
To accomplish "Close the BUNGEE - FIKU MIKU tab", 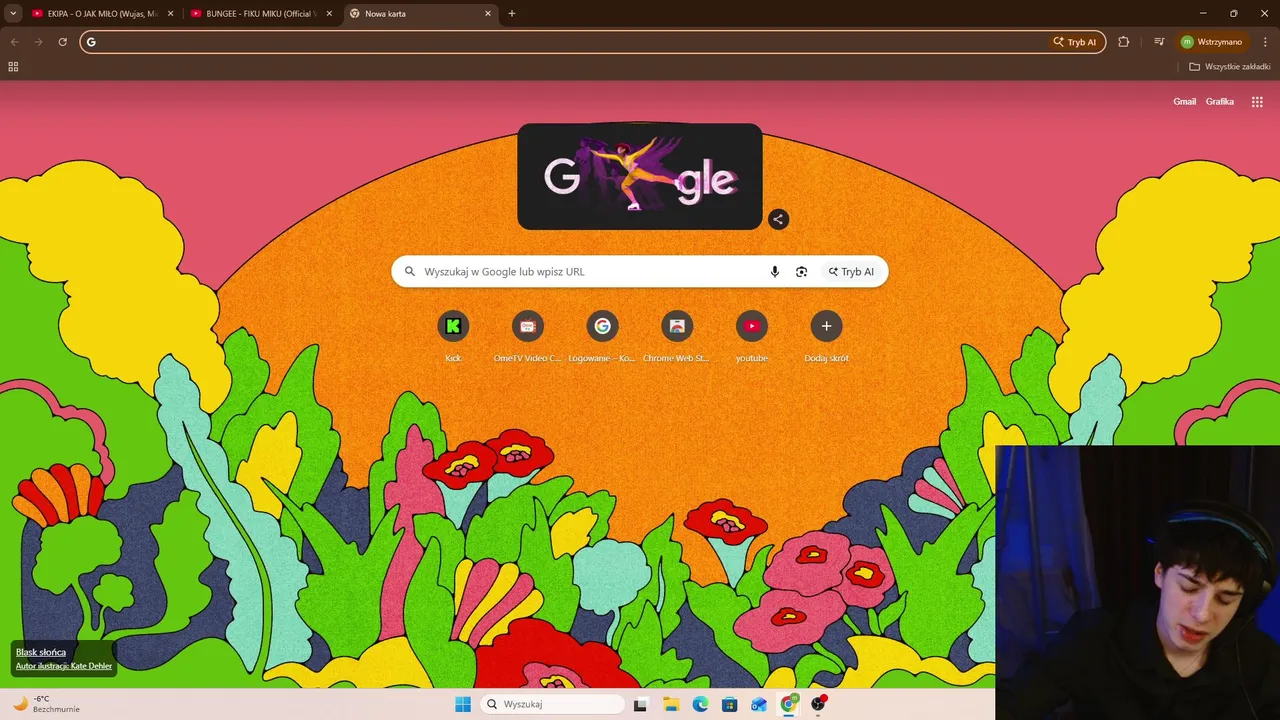I will click(329, 14).
